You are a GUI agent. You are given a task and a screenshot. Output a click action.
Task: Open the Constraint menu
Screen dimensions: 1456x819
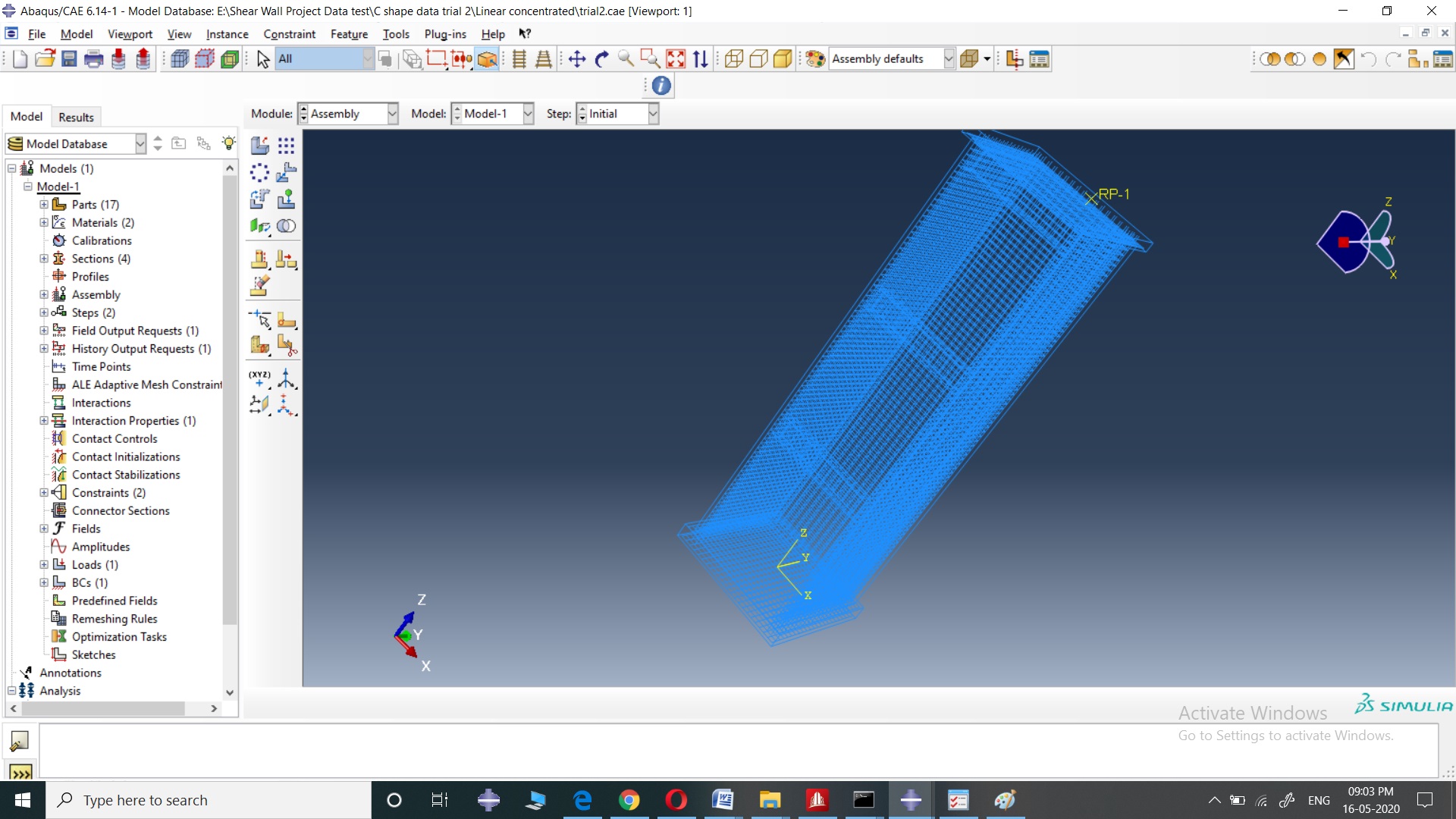[x=289, y=34]
